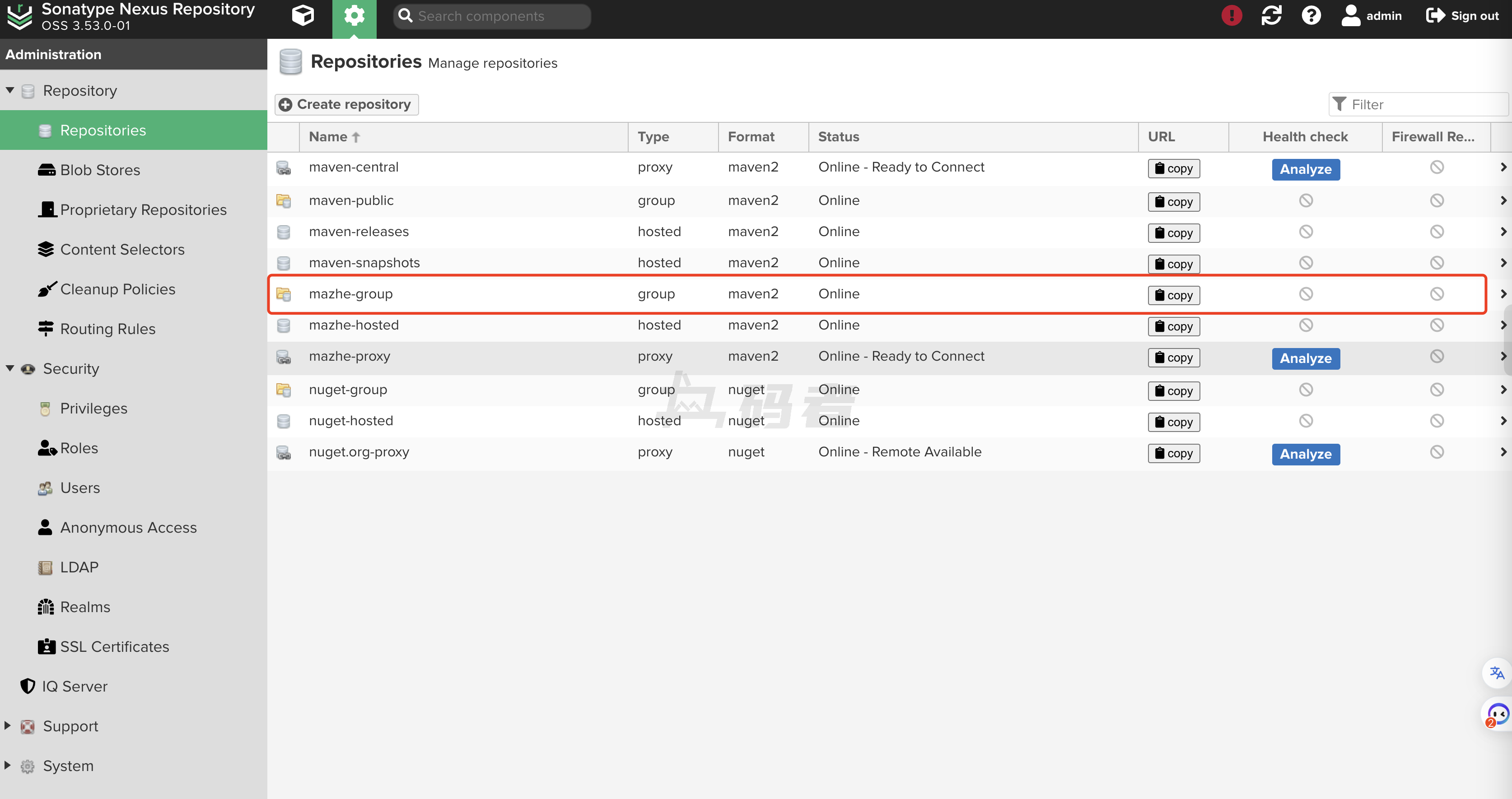This screenshot has height=799, width=1512.
Task: Open Blob Stores in sidebar
Action: [100, 170]
